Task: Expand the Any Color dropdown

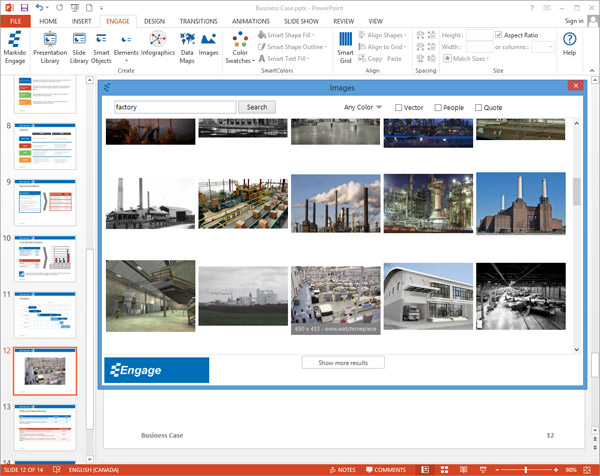Action: pyautogui.click(x=363, y=107)
